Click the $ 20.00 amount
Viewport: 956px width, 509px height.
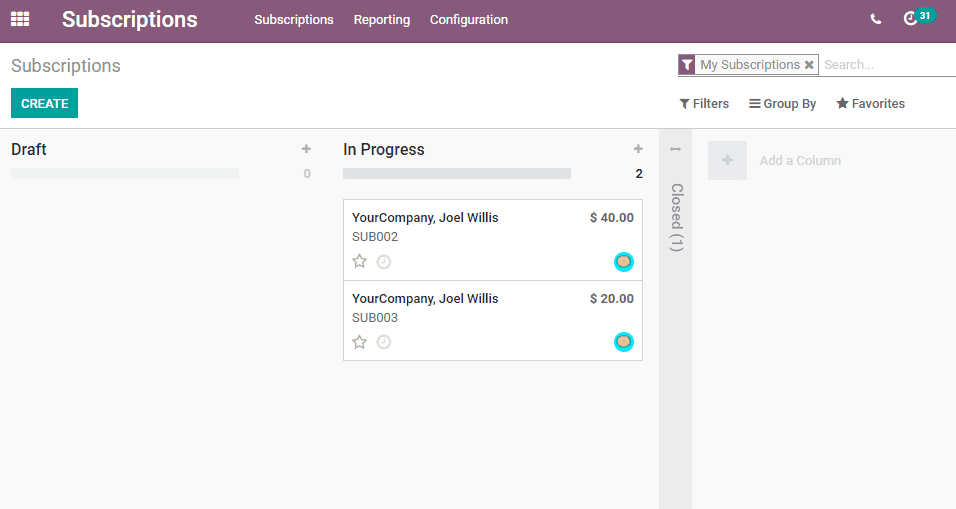click(612, 299)
